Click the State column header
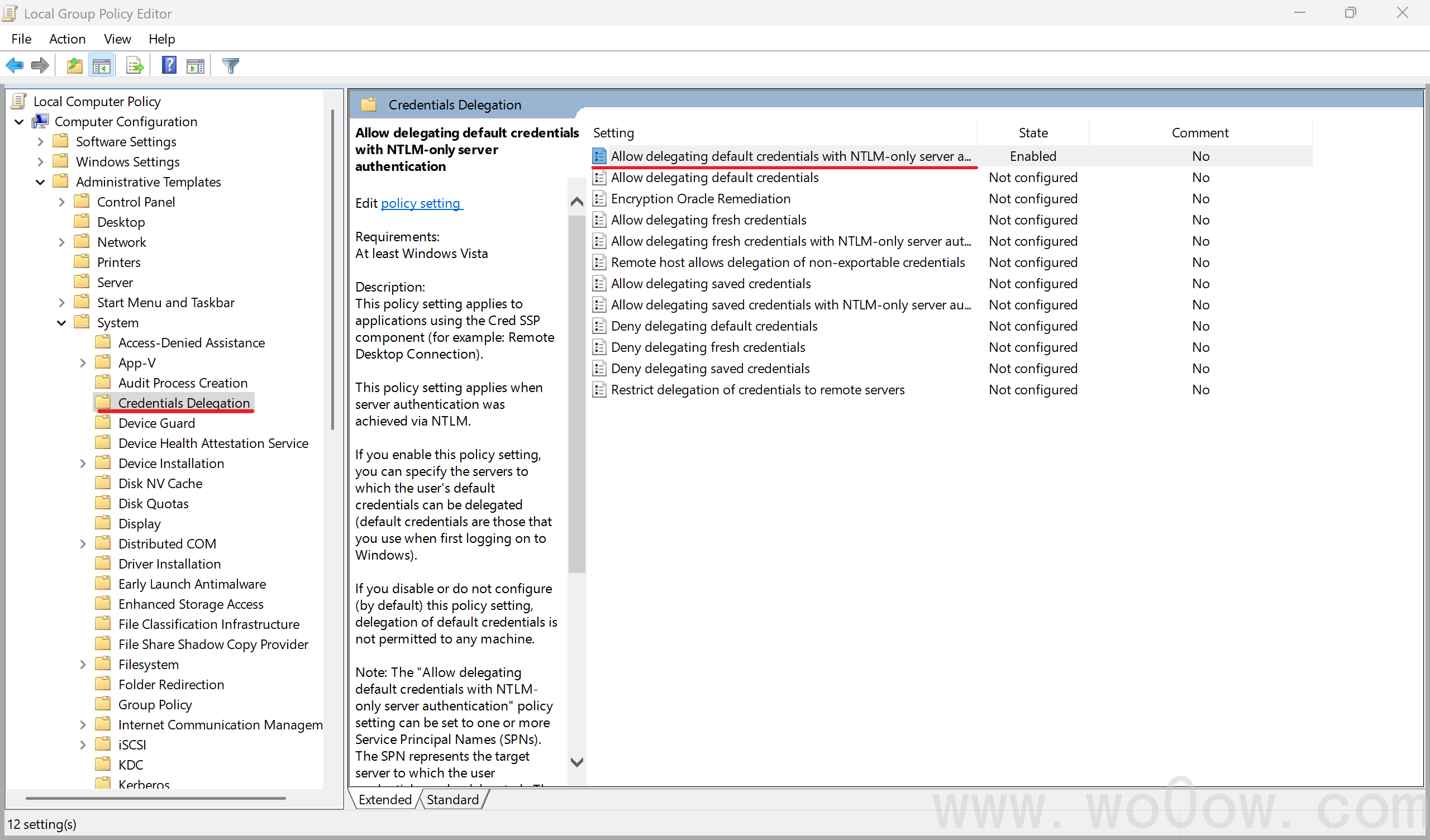Viewport: 1430px width, 840px height. pos(1033,133)
